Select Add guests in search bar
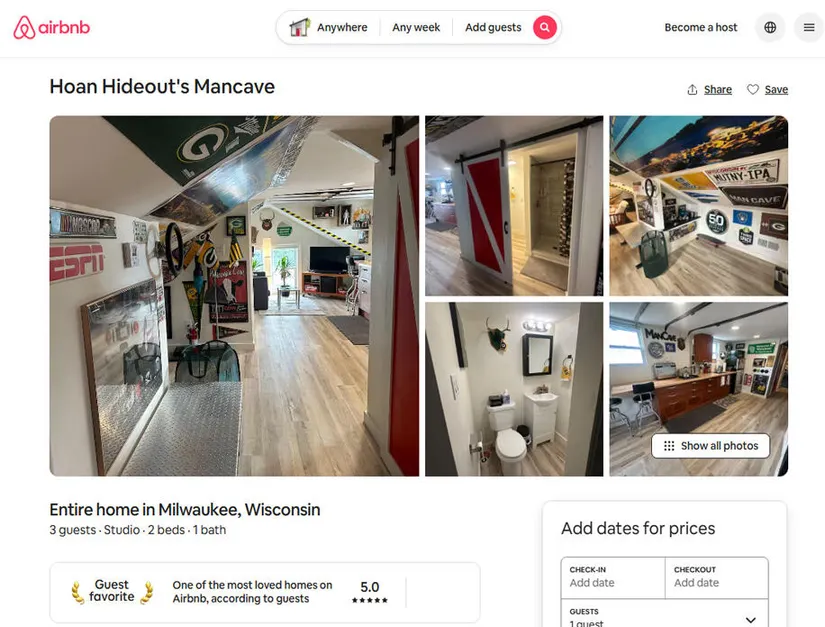This screenshot has width=825, height=627. coord(493,27)
